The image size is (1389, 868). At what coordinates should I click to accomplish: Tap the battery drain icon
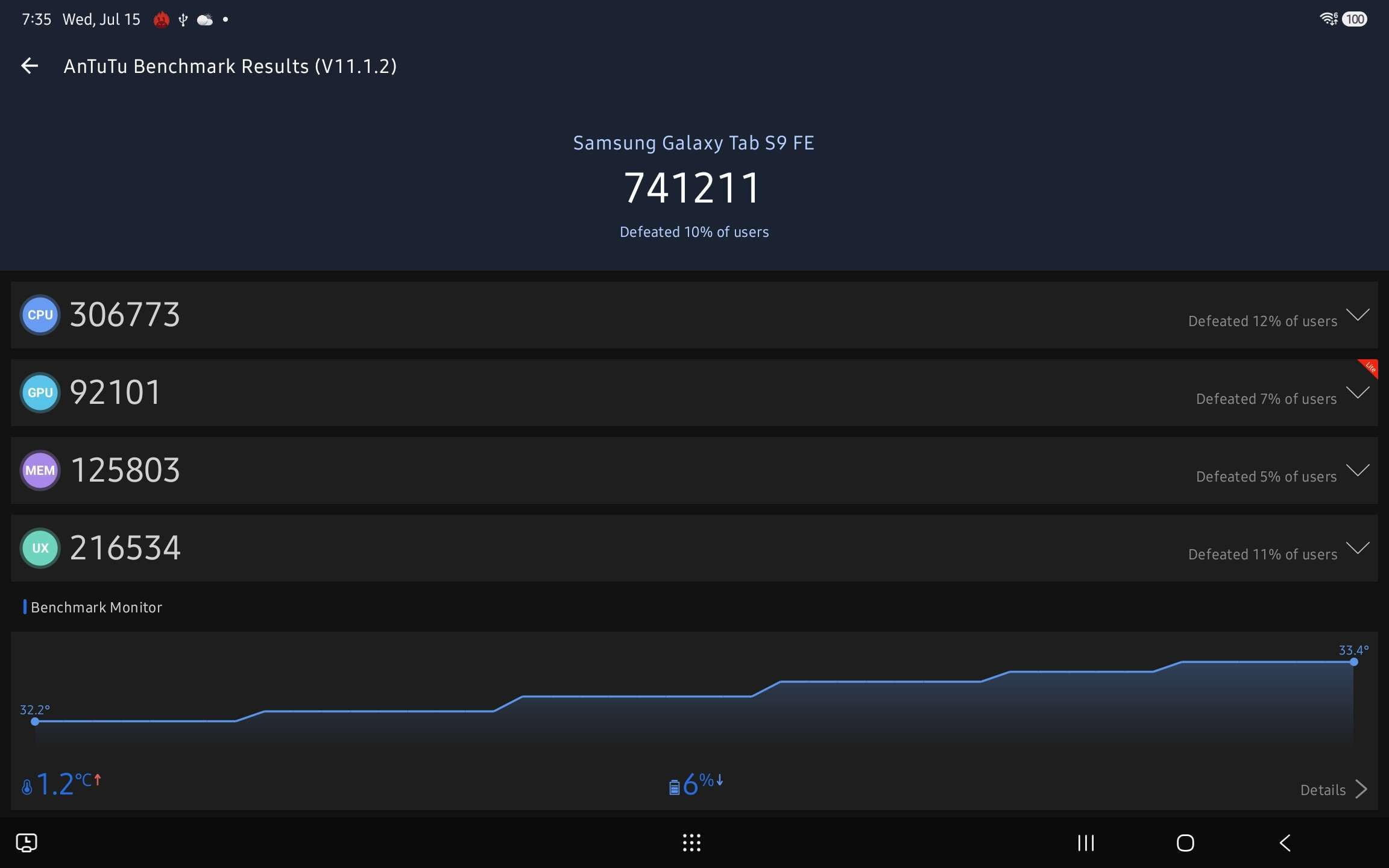point(674,787)
